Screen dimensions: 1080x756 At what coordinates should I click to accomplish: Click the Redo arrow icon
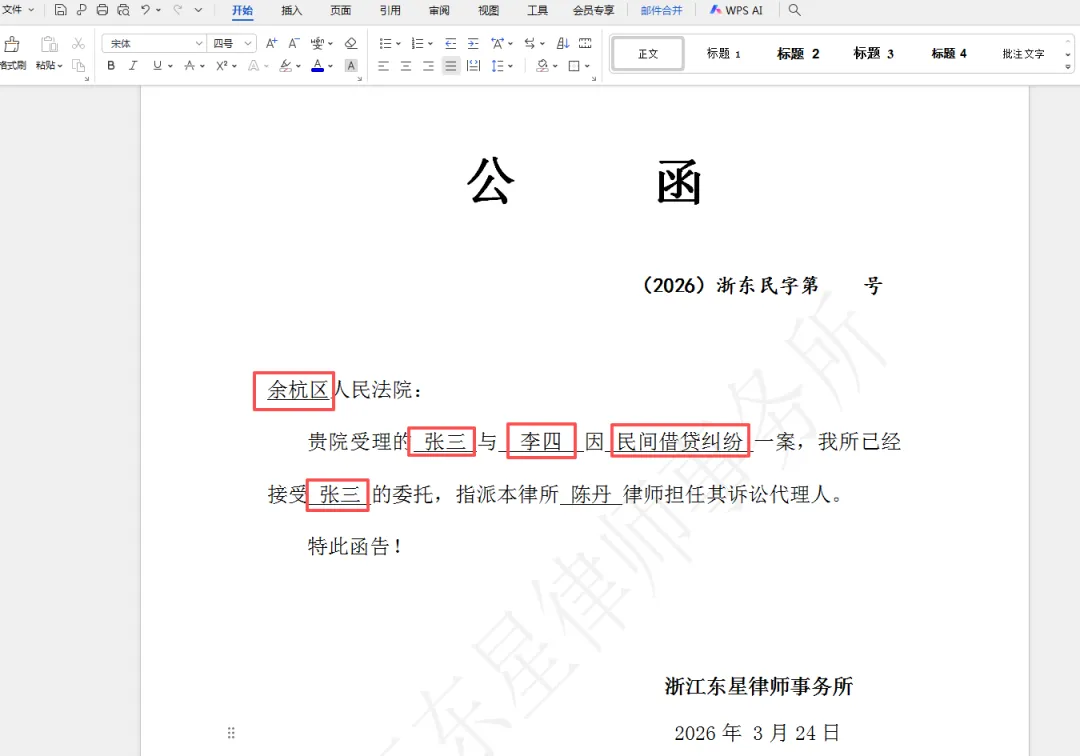(177, 10)
